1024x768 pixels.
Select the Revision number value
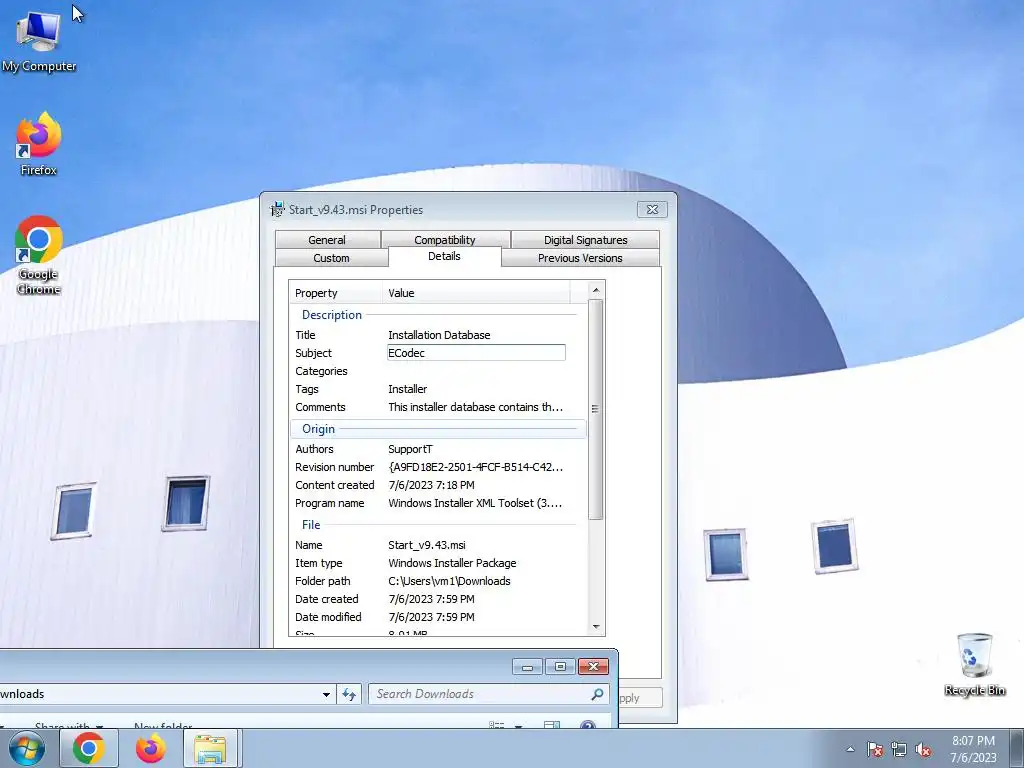coord(475,467)
